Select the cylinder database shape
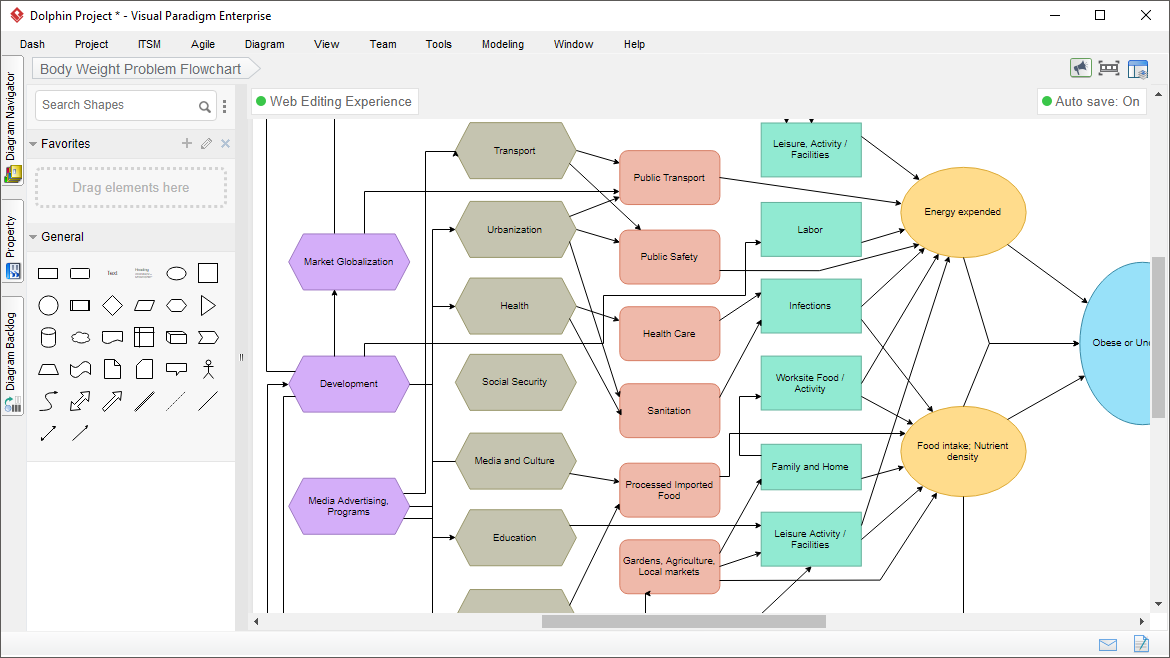Viewport: 1170px width, 658px height. (48, 338)
